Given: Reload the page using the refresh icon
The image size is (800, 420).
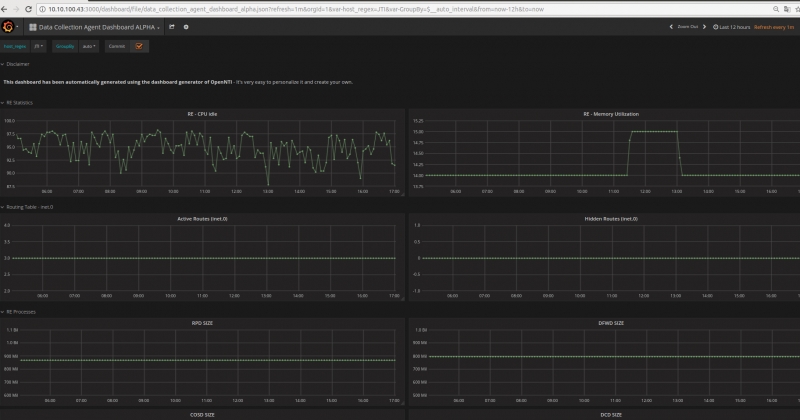Looking at the screenshot, I should pos(28,9).
